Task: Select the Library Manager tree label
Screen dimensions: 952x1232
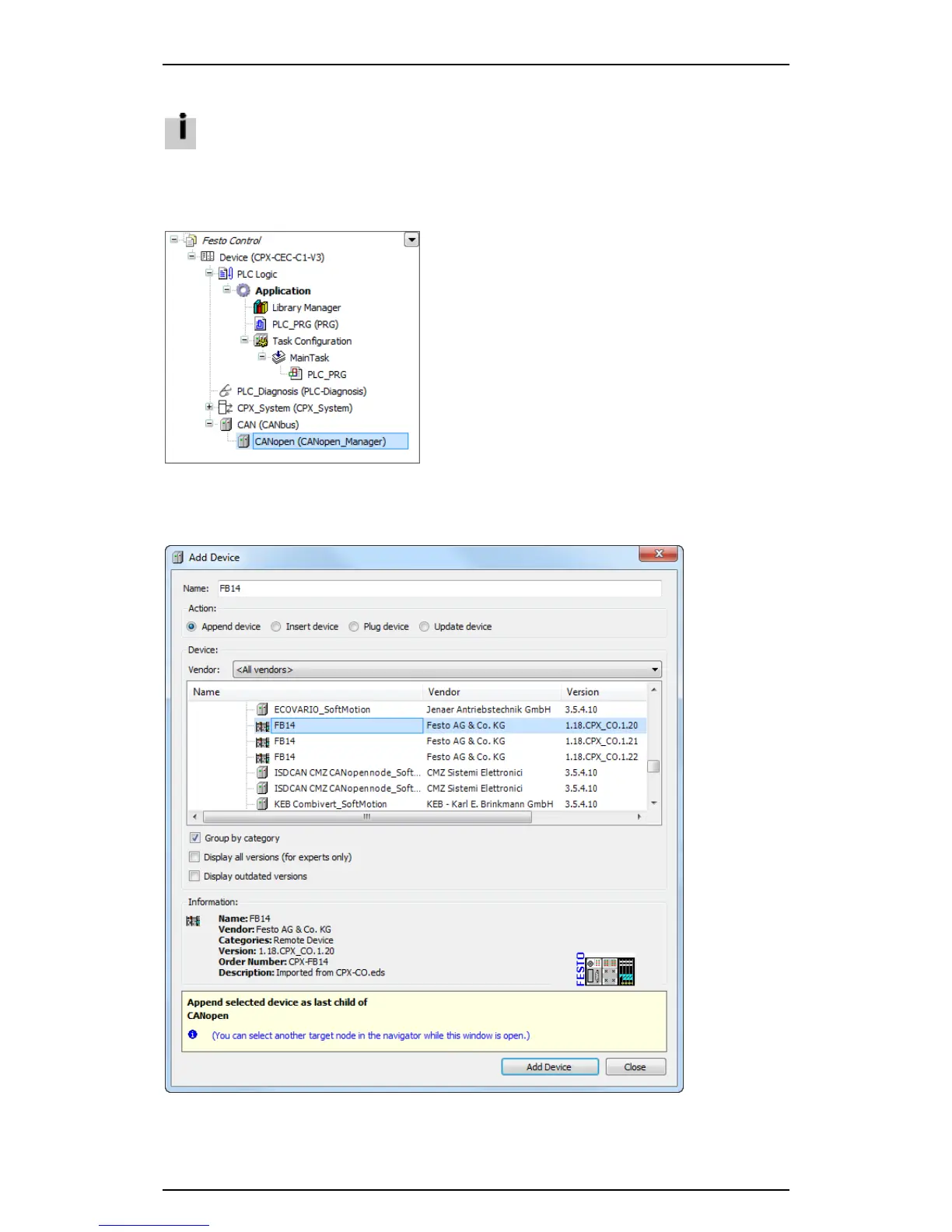Action: pos(306,307)
